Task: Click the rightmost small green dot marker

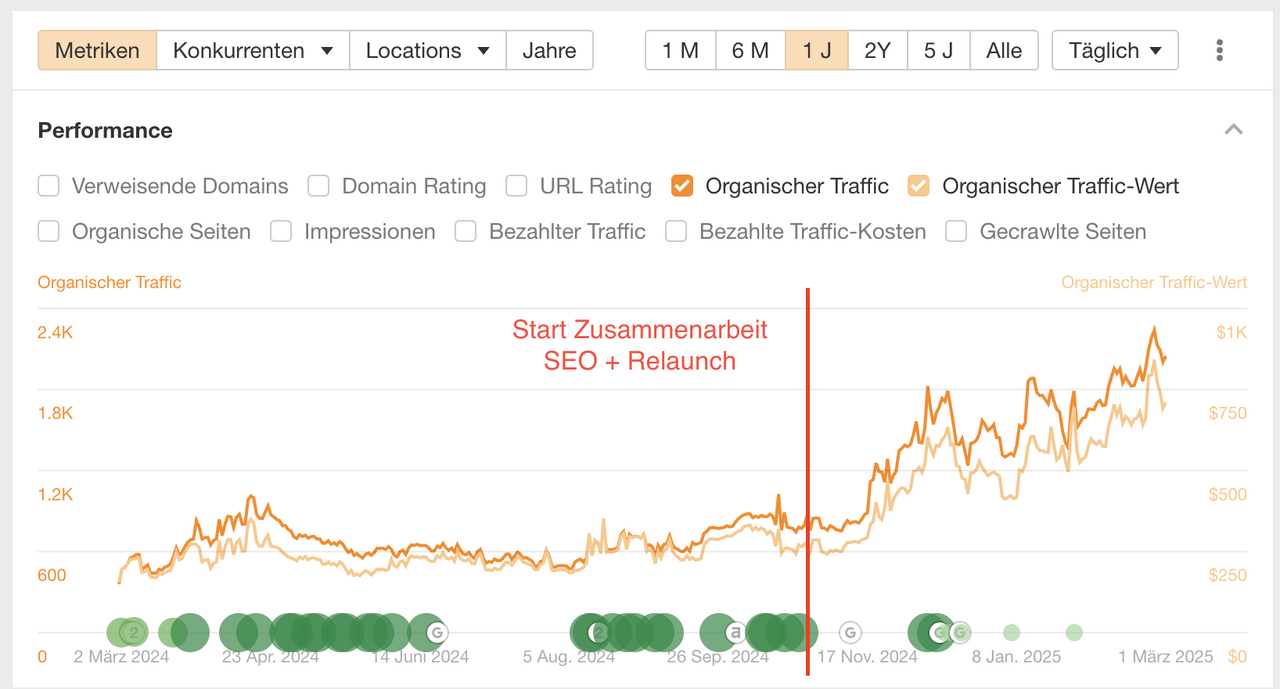Action: pyautogui.click(x=1074, y=632)
